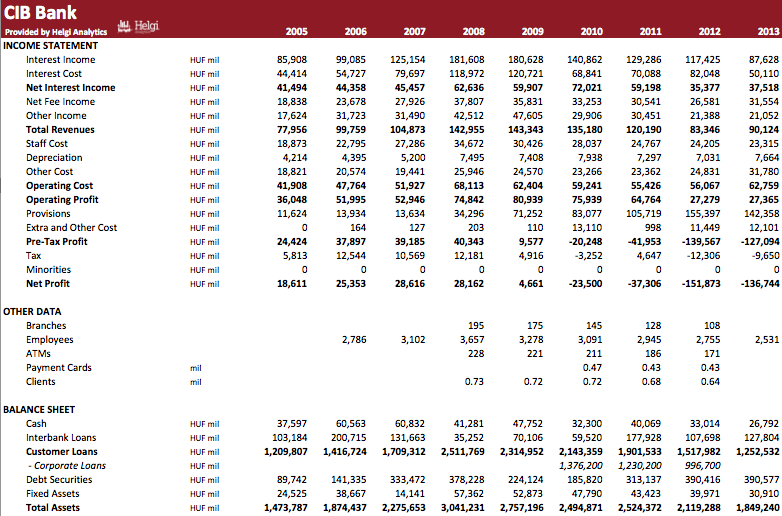
Task: Select ATMs 2011 value 186
Action: pos(653,353)
